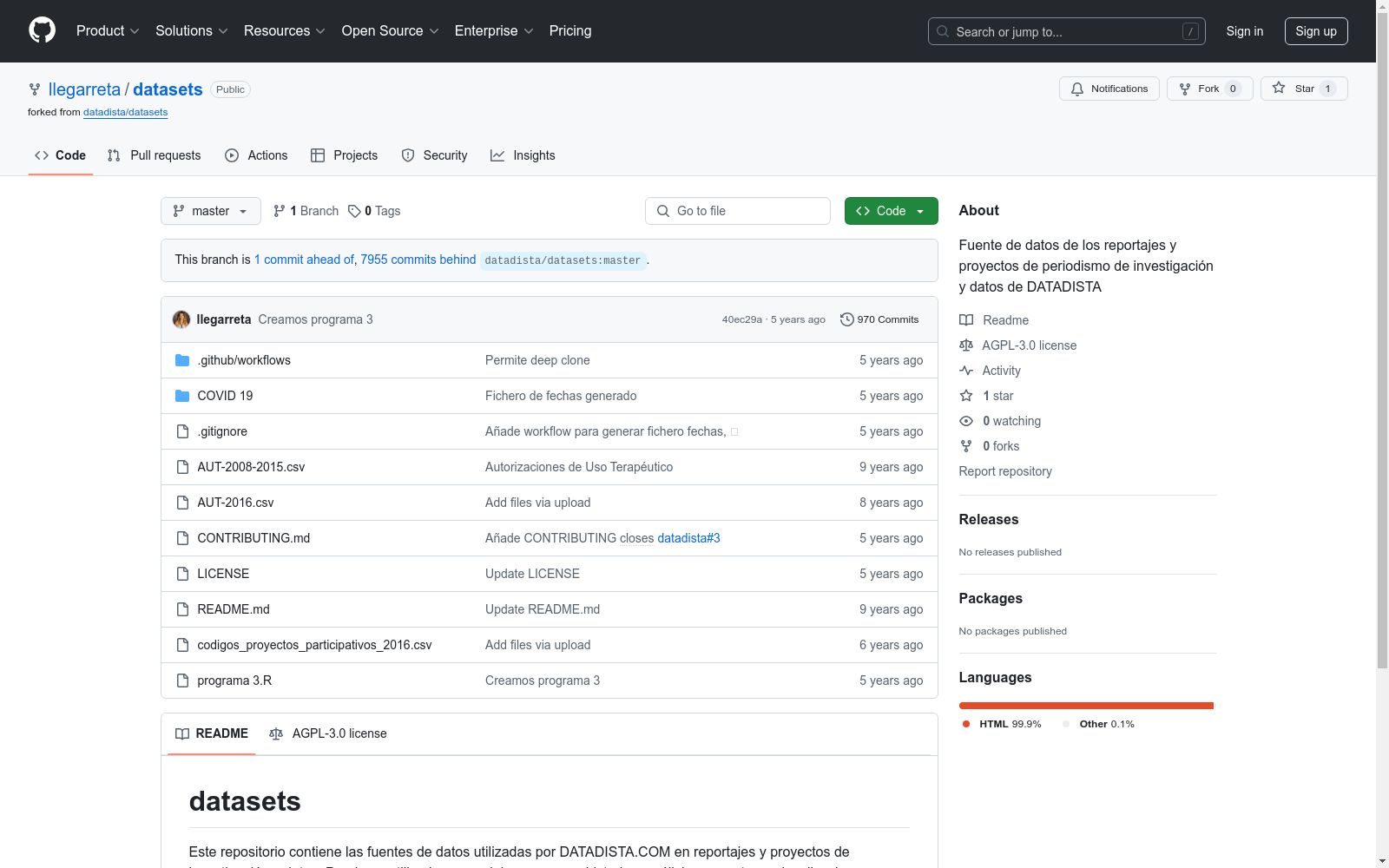
Task: Click the branch icon next to 1 Branch
Action: click(280, 211)
